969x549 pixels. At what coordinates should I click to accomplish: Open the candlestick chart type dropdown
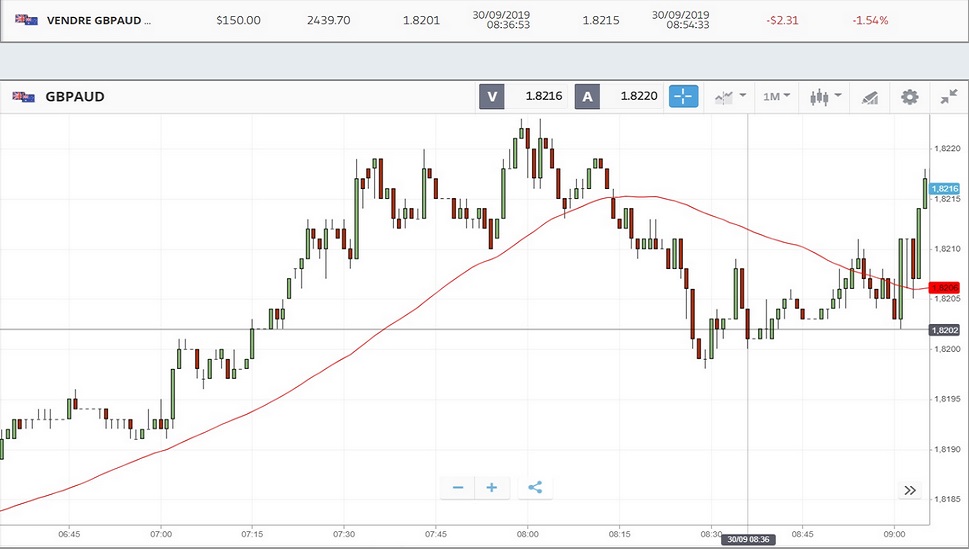tap(825, 96)
